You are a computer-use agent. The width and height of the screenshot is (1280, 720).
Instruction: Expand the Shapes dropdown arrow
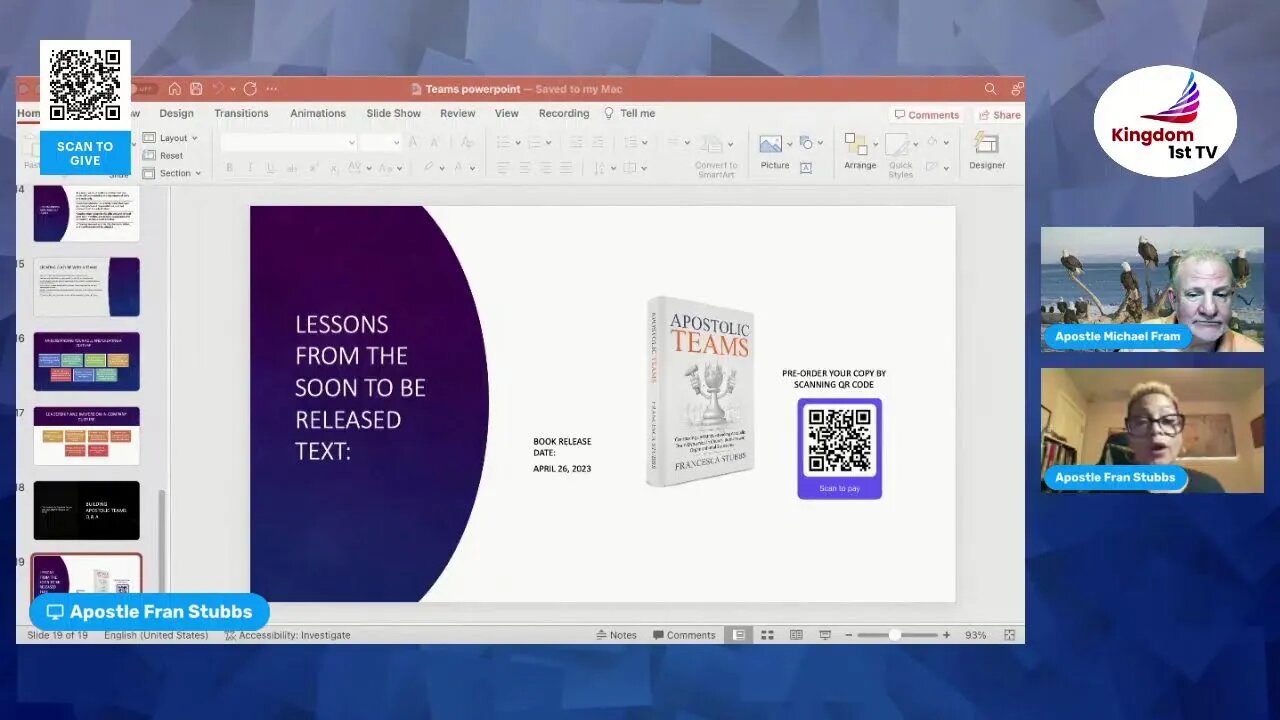[819, 144]
